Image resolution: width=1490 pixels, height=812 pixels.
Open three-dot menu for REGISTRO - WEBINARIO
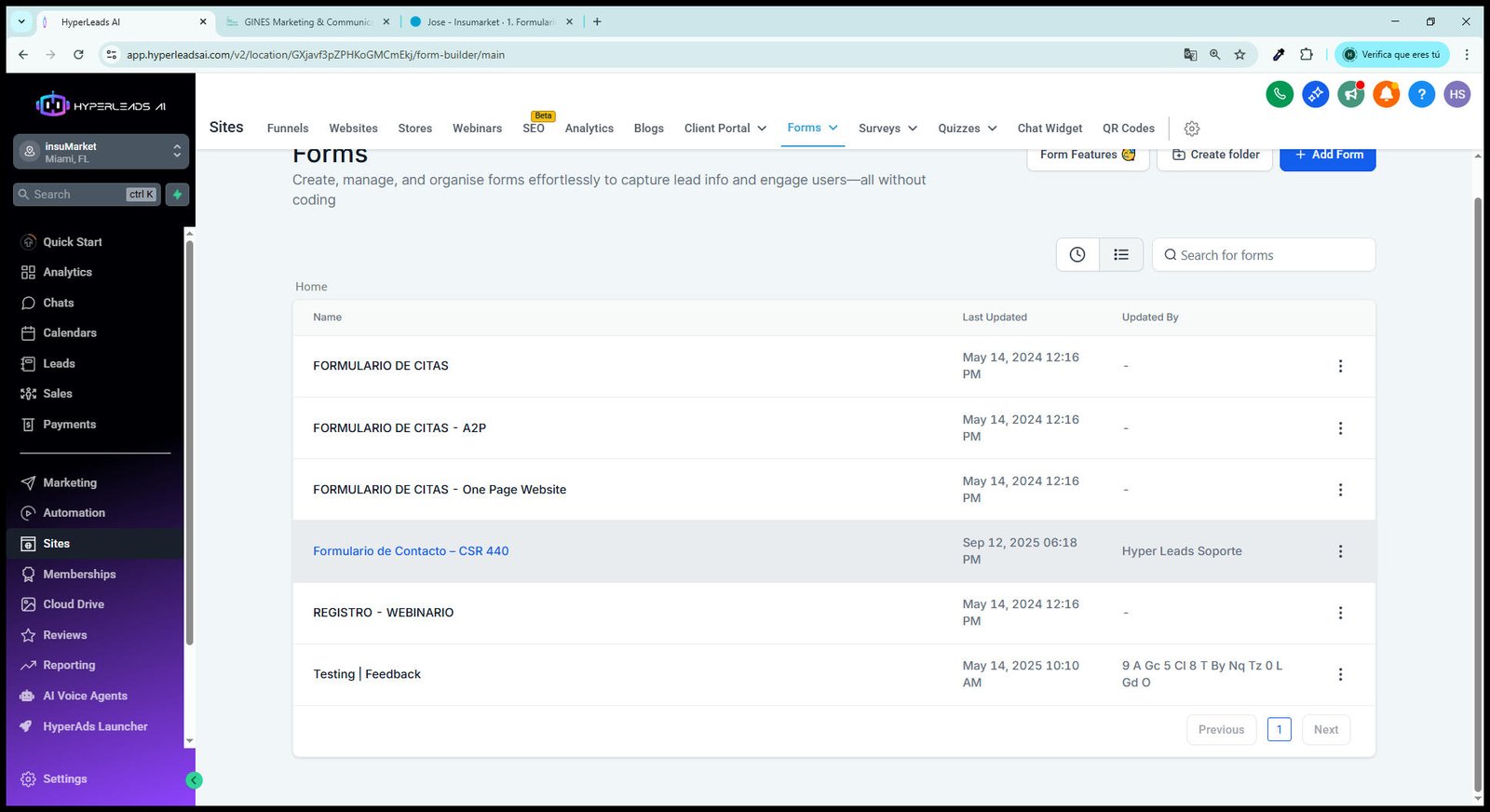pos(1340,613)
